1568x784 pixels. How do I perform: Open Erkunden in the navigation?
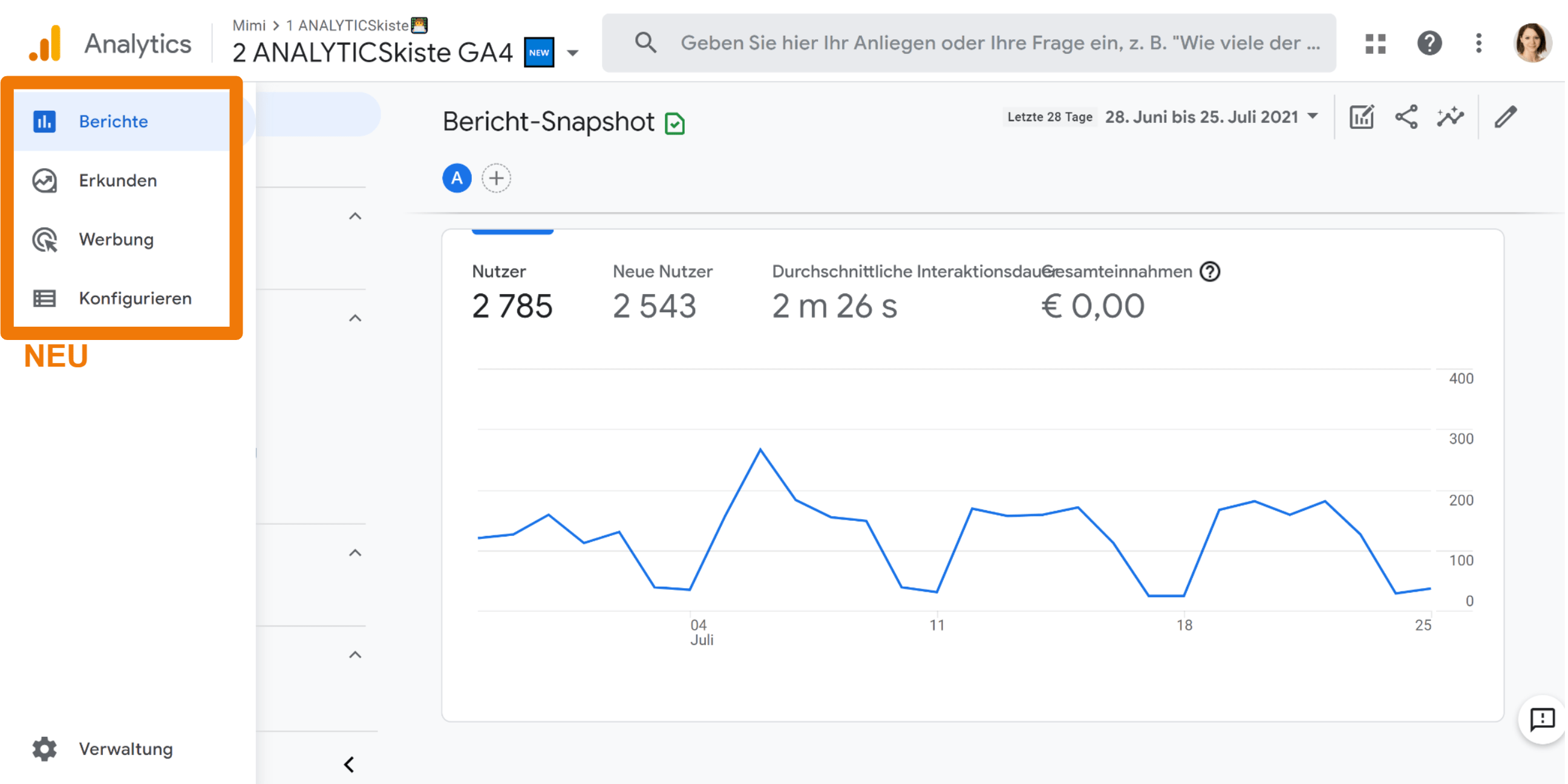pyautogui.click(x=117, y=180)
